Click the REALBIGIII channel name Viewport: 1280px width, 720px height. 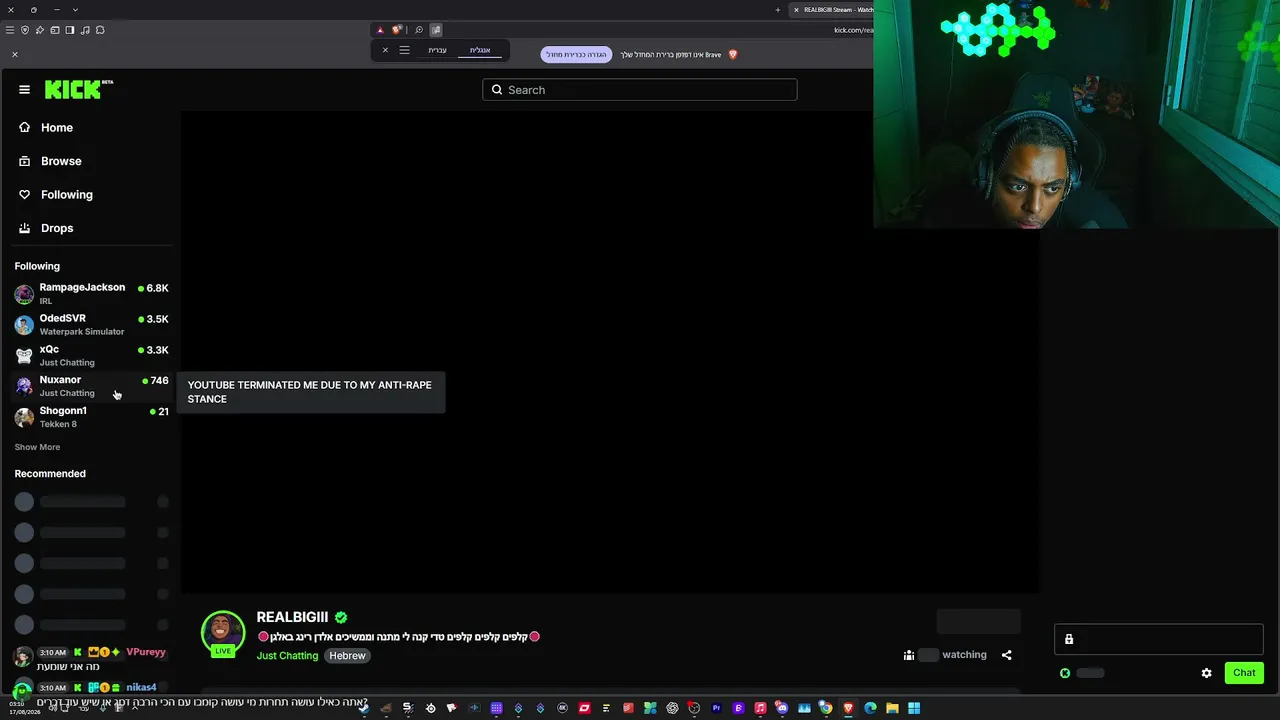click(x=292, y=618)
